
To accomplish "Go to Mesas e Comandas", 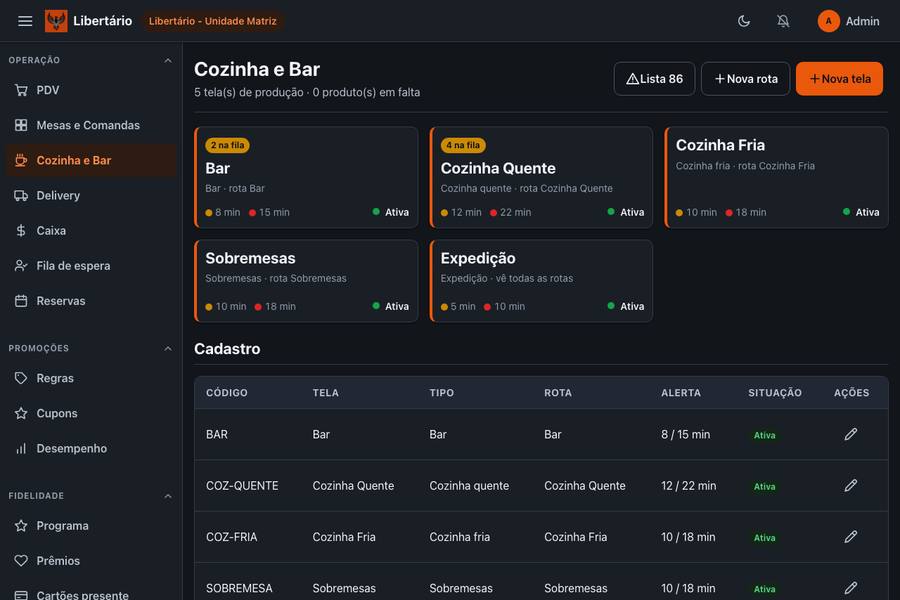I will 91,125.
